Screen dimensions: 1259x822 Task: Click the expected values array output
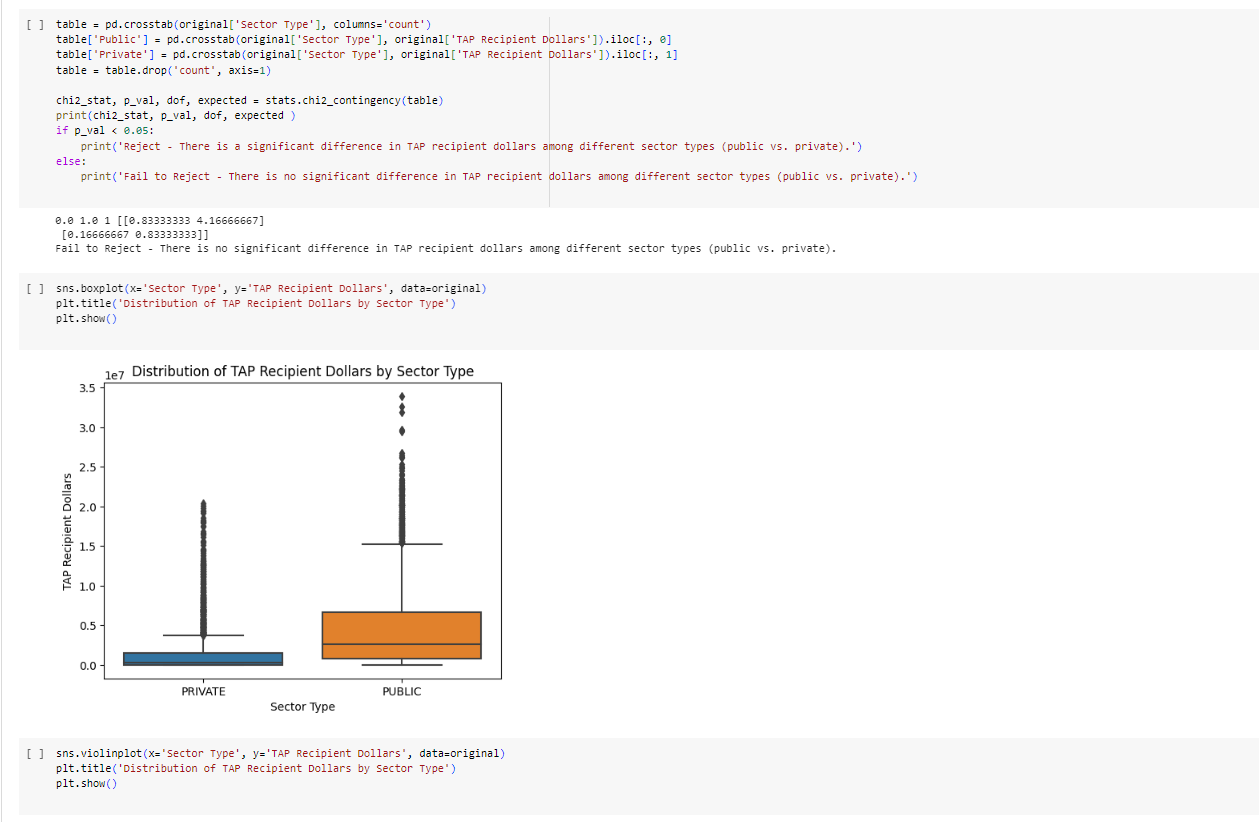160,226
